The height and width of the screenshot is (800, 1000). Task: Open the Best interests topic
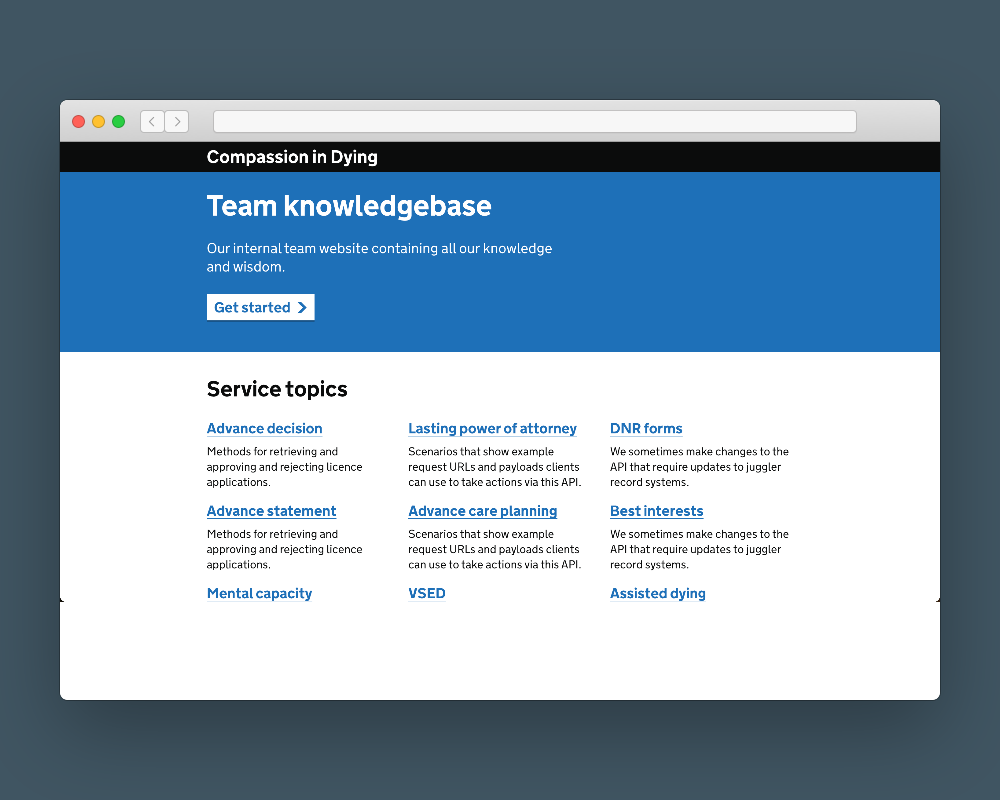[x=657, y=511]
